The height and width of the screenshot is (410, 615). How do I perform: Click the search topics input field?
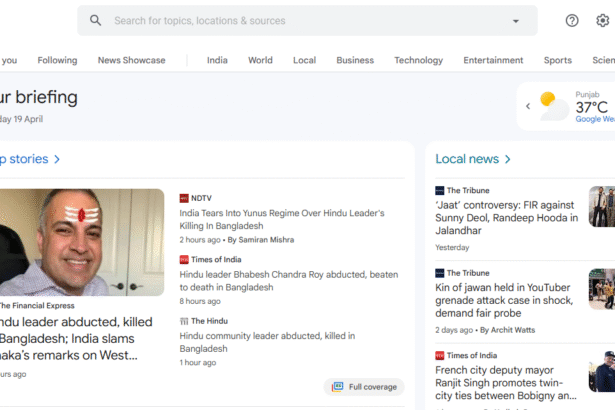click(x=300, y=21)
